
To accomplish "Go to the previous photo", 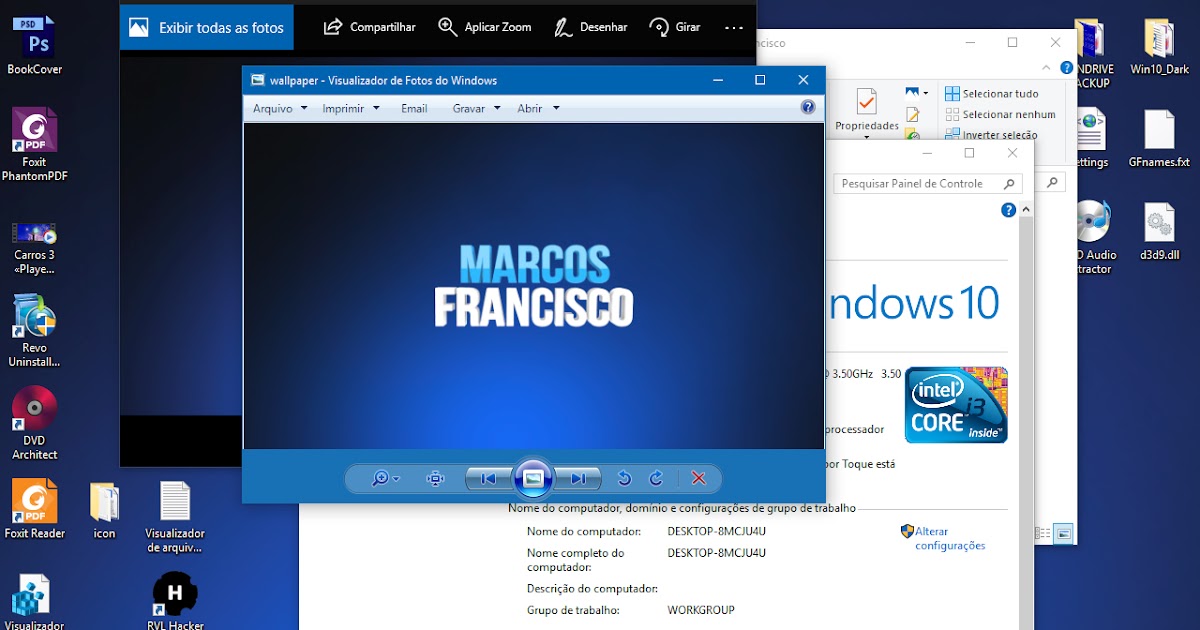I will point(489,479).
